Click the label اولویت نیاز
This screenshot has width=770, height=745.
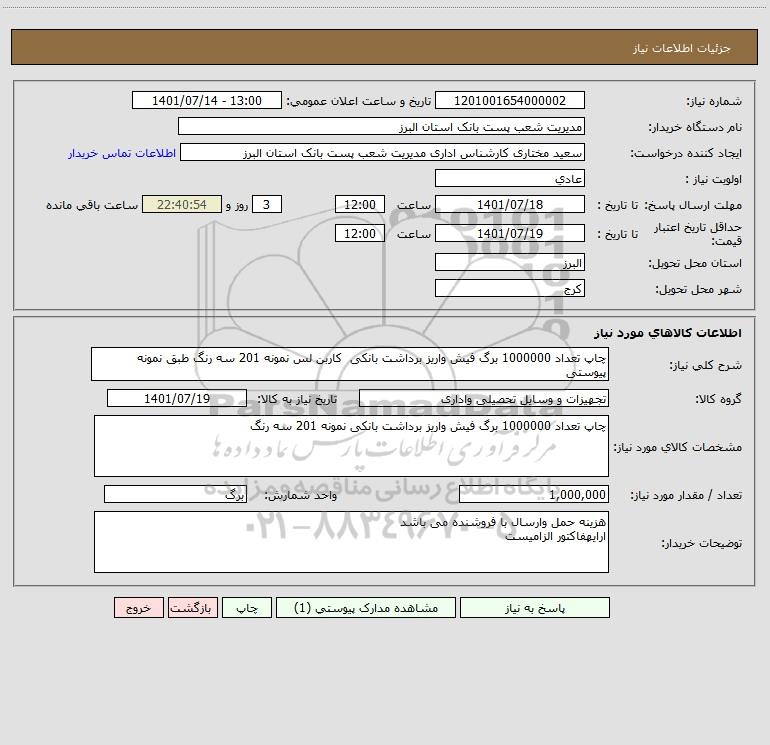pos(714,179)
